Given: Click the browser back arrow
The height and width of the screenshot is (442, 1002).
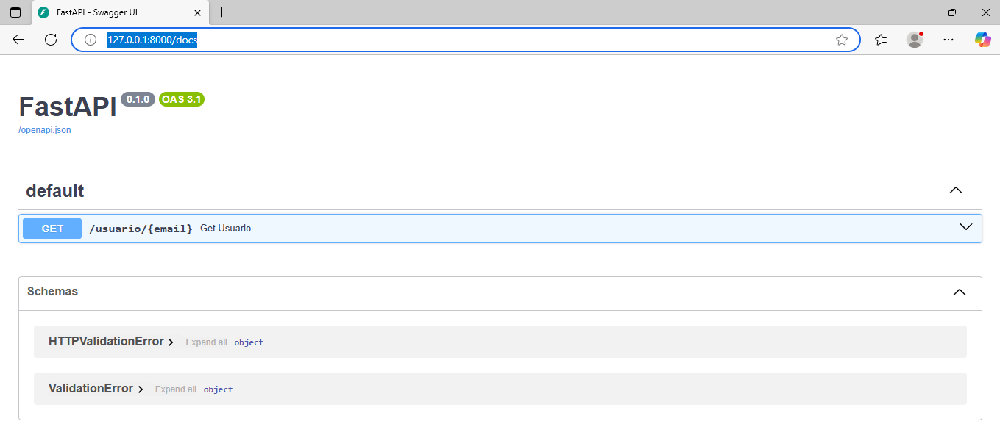Looking at the screenshot, I should coord(18,40).
